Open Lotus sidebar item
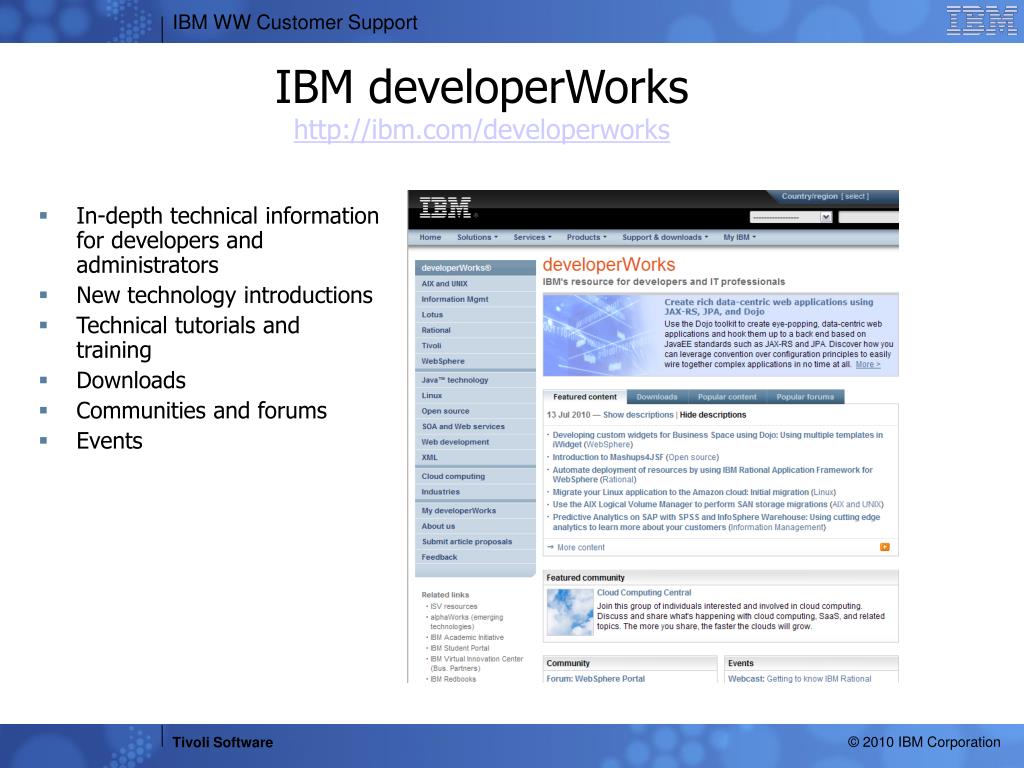 click(x=475, y=315)
